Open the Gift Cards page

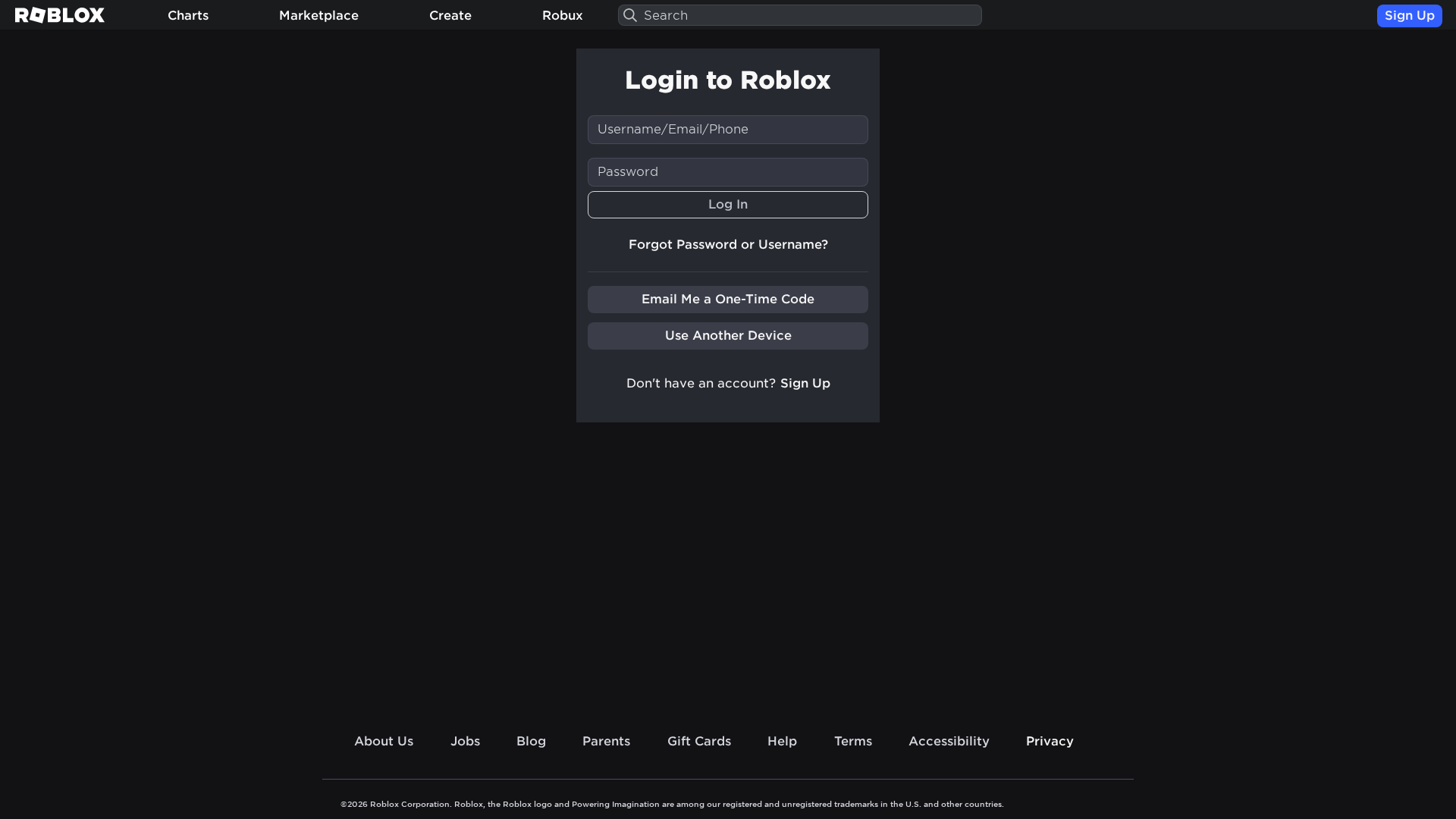coord(698,741)
